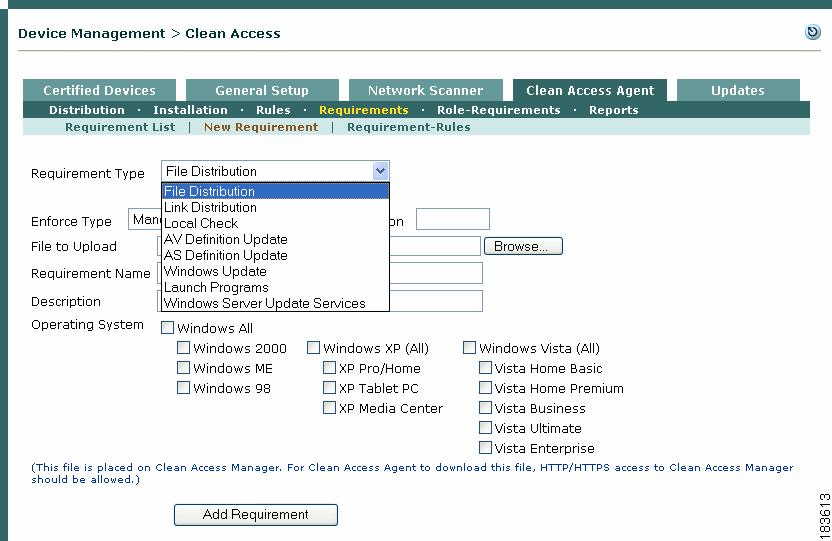Check the Vista Home Premium checkbox
The image size is (832, 541).
coord(485,388)
